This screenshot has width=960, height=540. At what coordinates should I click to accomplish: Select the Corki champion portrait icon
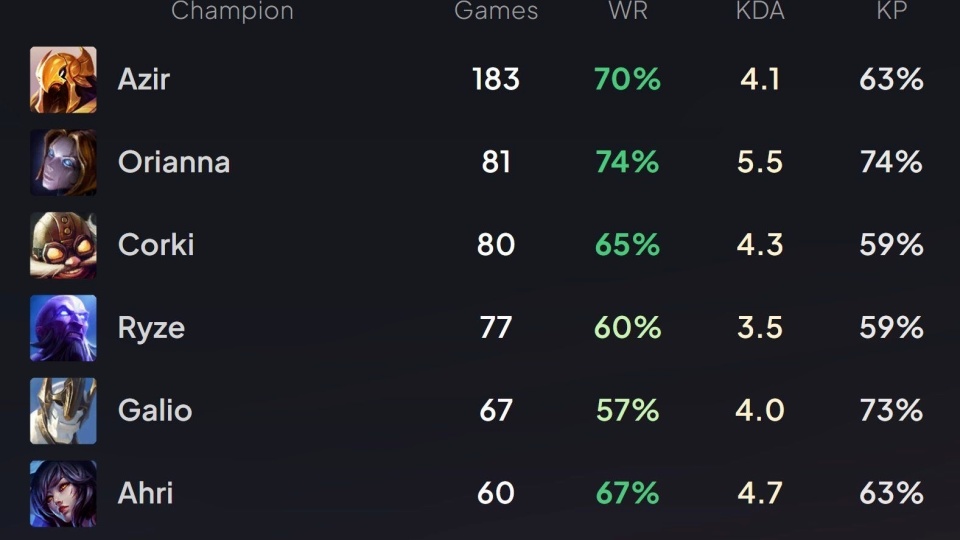[63, 245]
